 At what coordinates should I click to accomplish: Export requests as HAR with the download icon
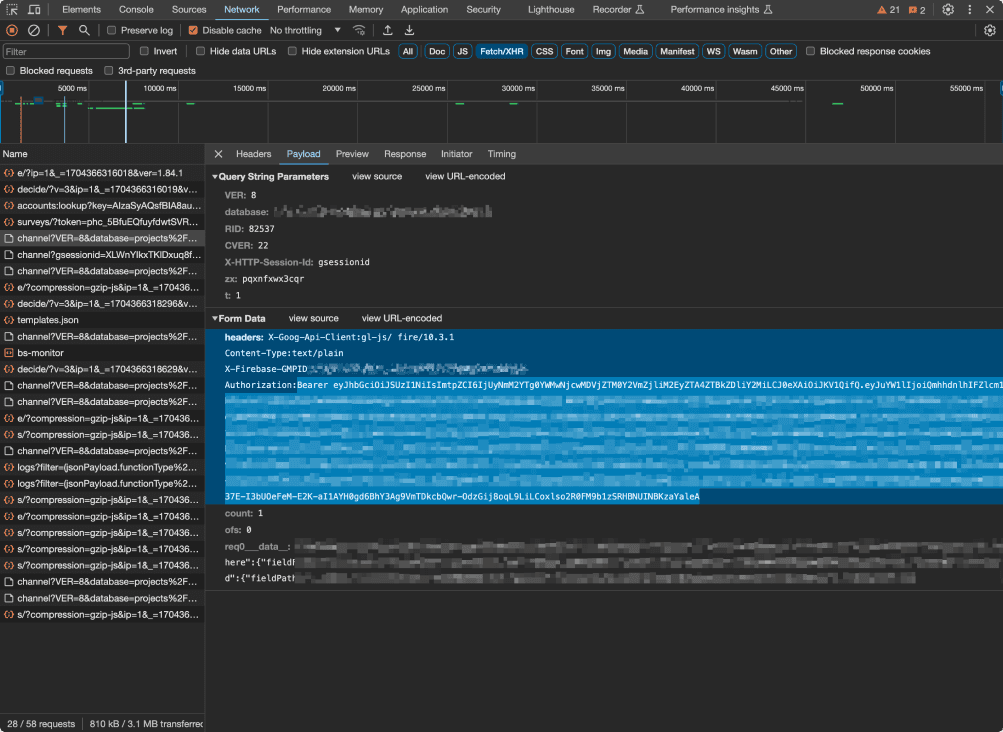(409, 31)
